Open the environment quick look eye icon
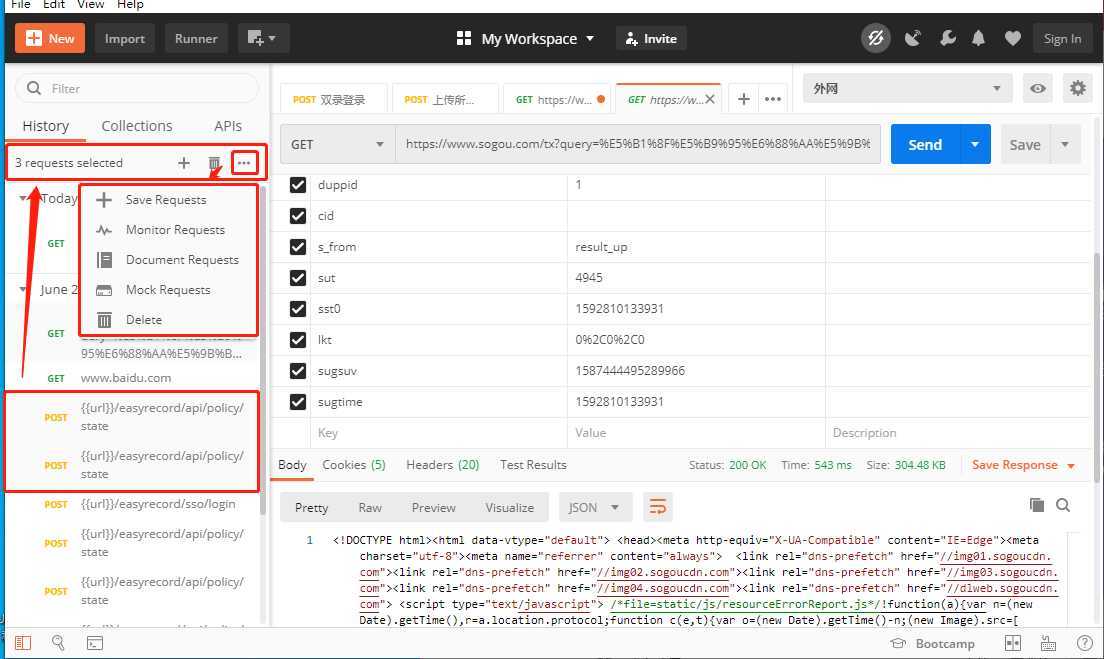Viewport: 1104px width, 659px height. (x=1037, y=88)
